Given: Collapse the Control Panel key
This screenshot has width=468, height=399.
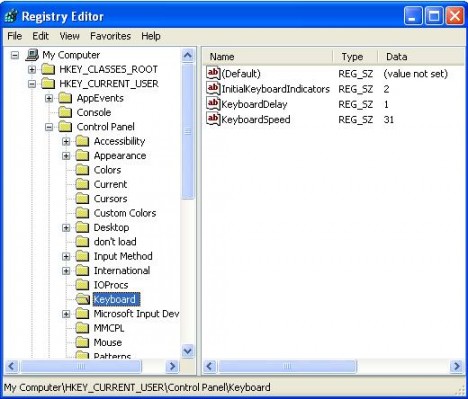Looking at the screenshot, I should click(49, 127).
